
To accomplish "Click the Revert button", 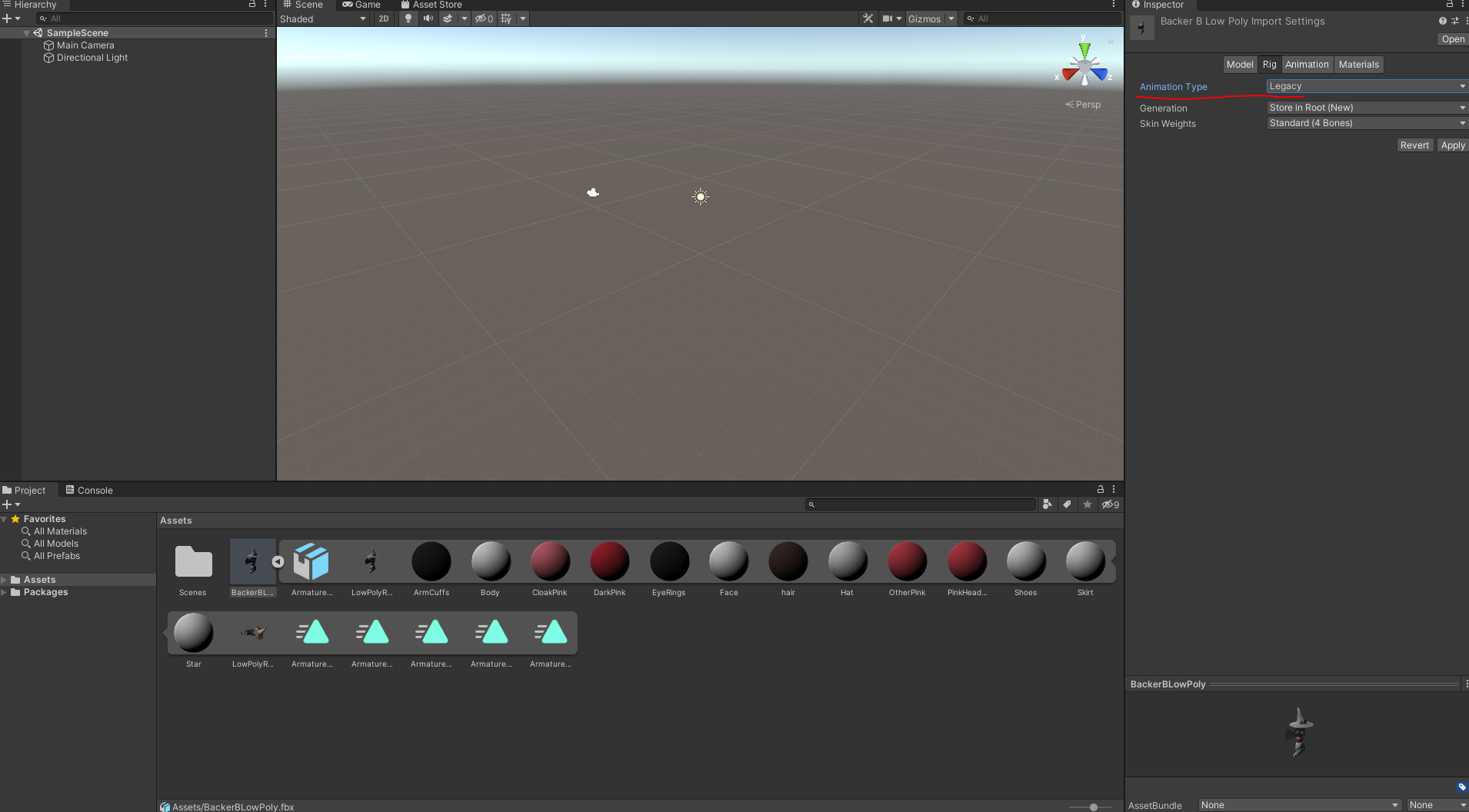I will [x=1414, y=145].
